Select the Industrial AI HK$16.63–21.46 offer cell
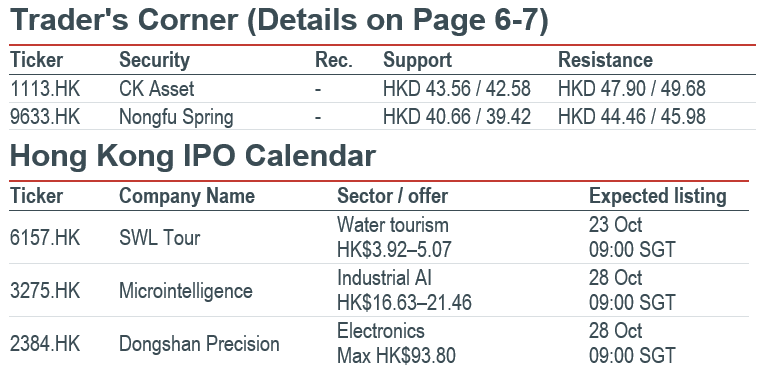758x379 pixels. (x=404, y=290)
